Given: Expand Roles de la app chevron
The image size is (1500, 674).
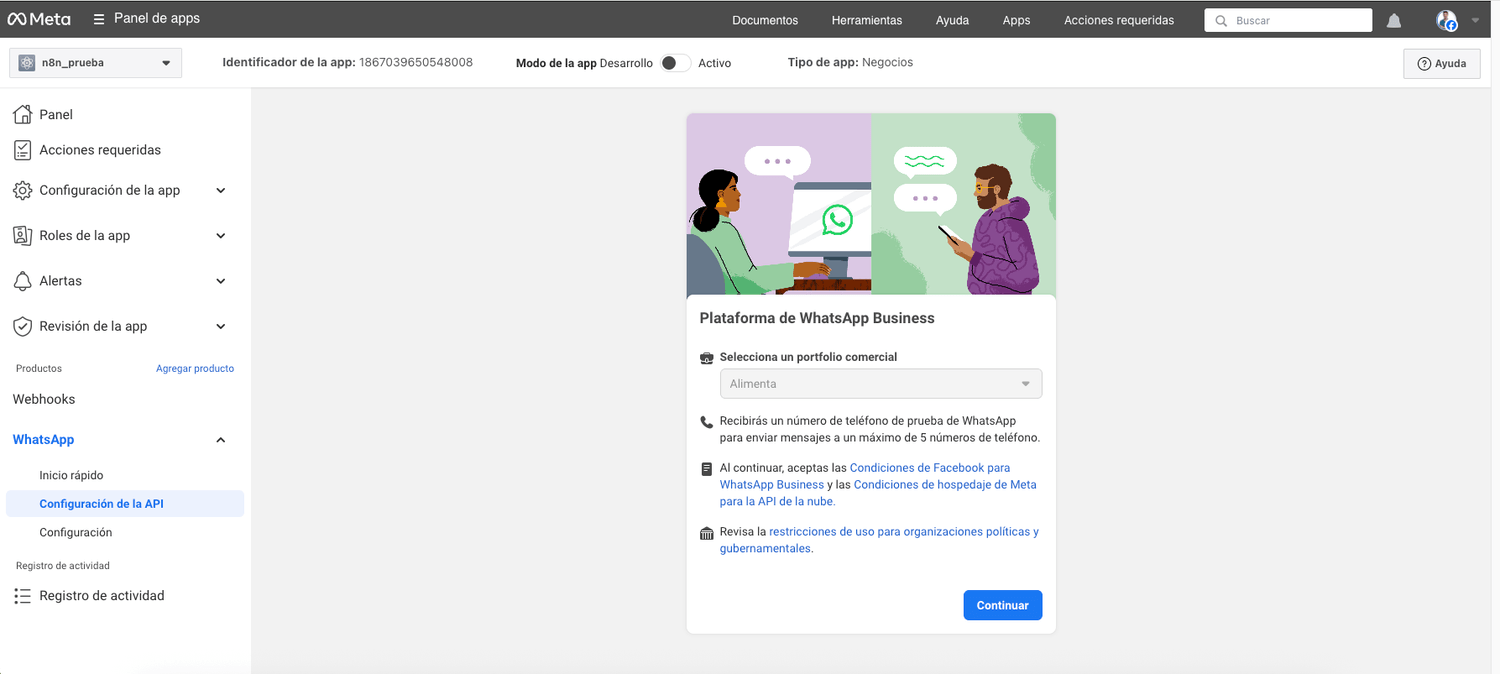Looking at the screenshot, I should pyautogui.click(x=221, y=236).
